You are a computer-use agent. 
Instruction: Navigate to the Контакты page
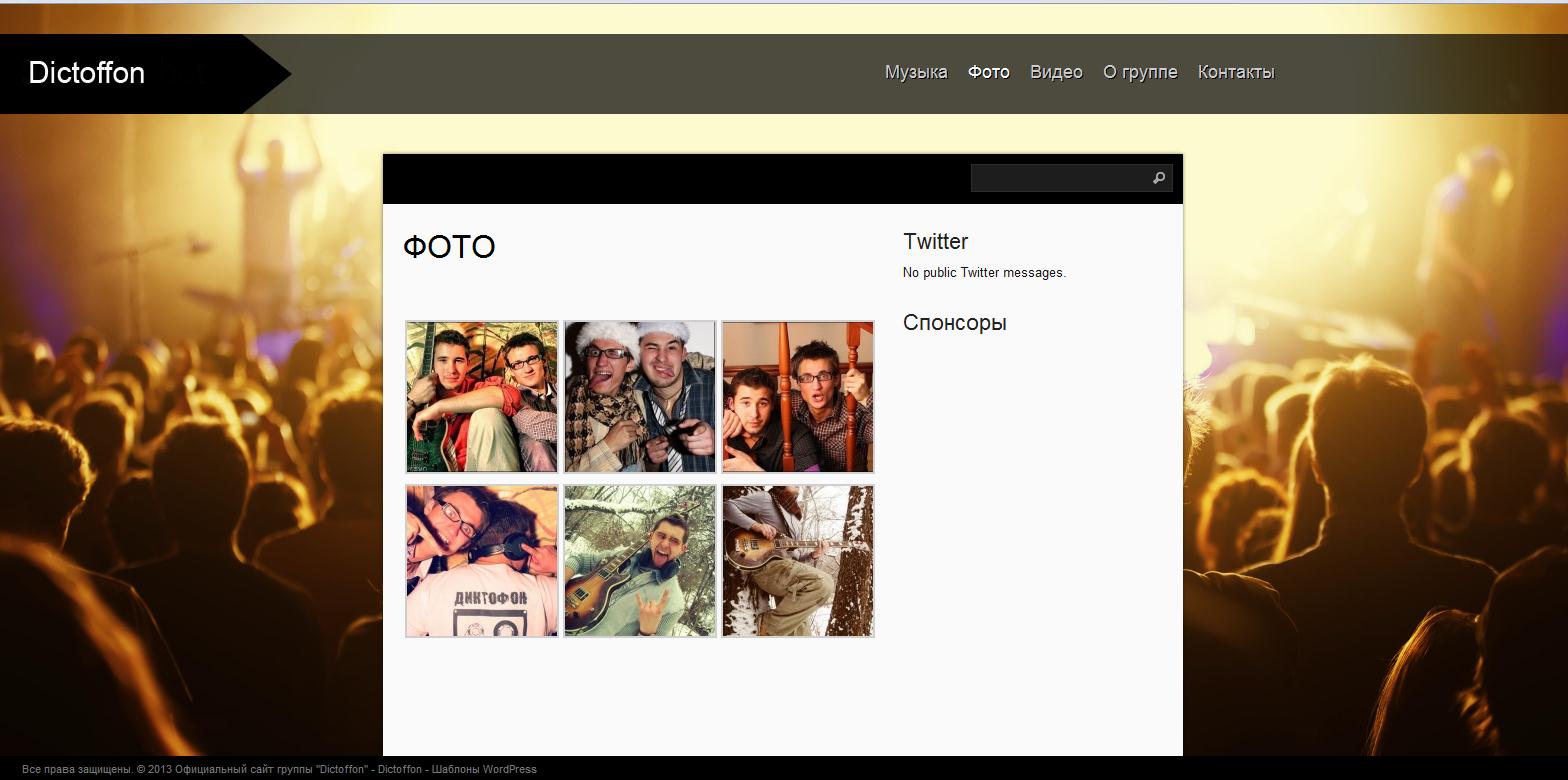[x=1236, y=72]
